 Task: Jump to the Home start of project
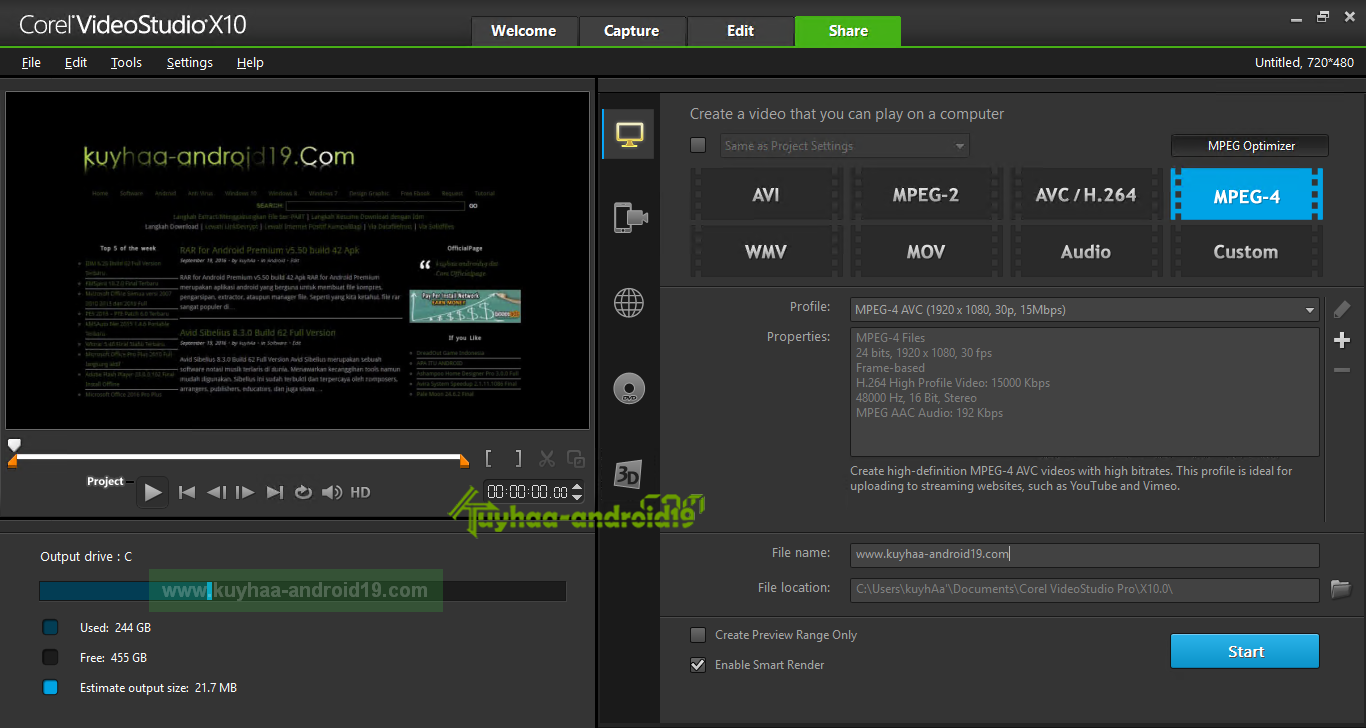point(187,492)
